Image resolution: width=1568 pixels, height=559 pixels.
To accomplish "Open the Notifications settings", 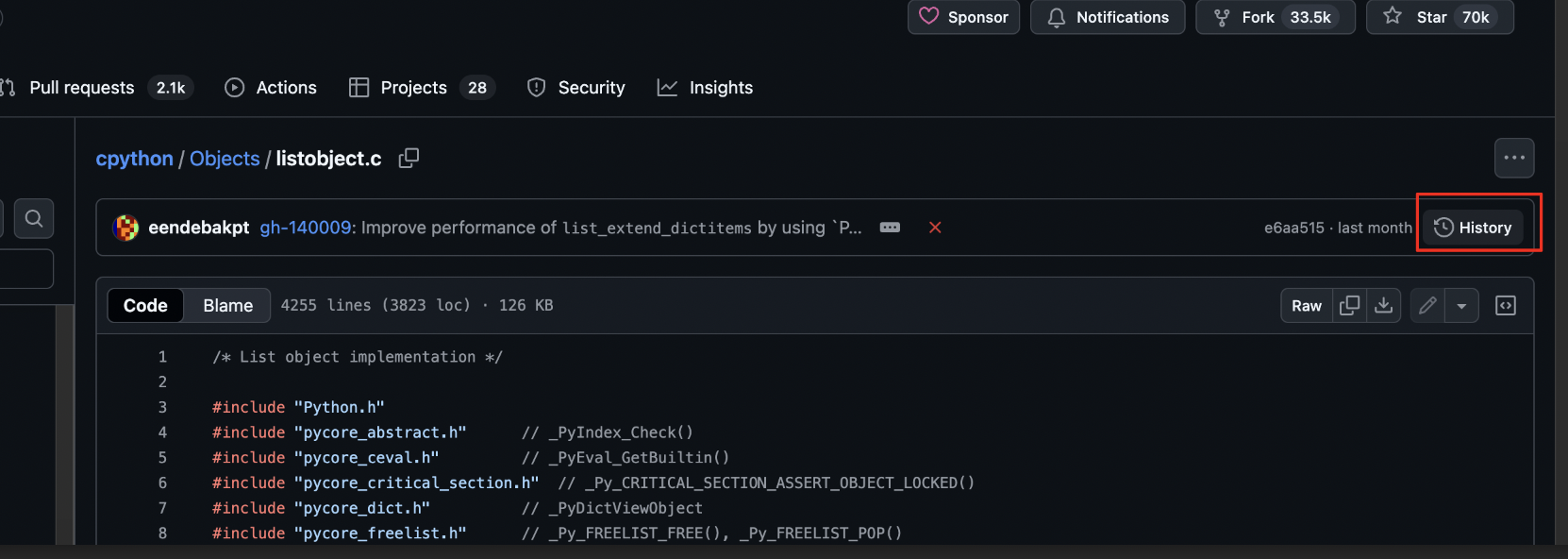I will pyautogui.click(x=1108, y=17).
